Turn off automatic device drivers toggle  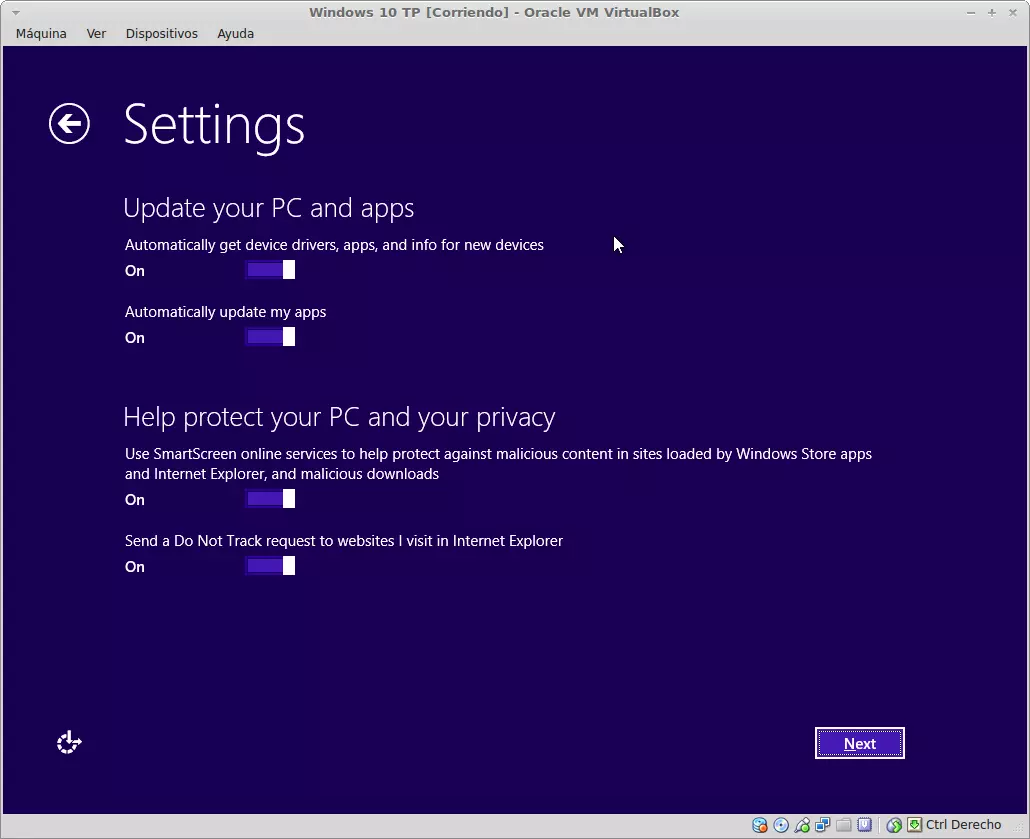[x=270, y=270]
